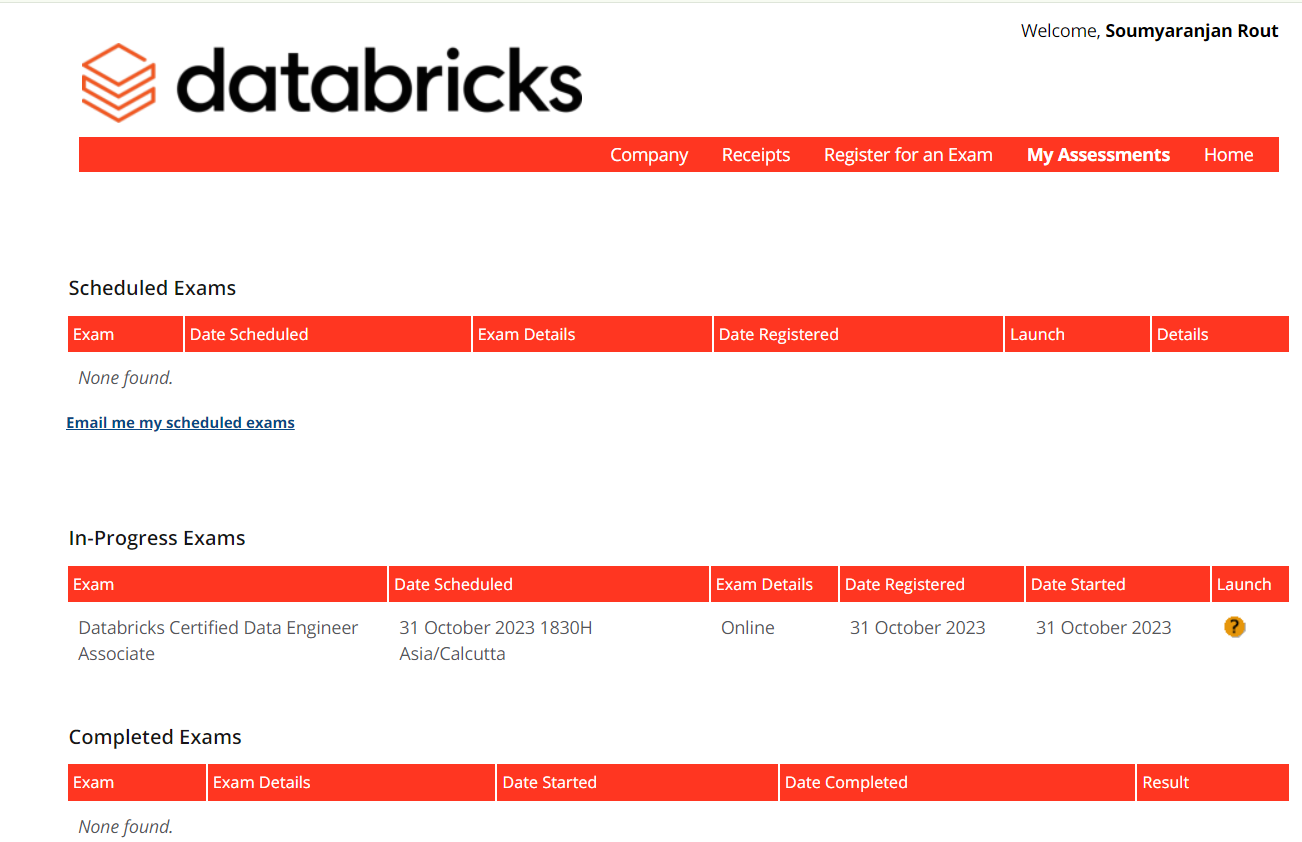Image resolution: width=1302 pixels, height=842 pixels.
Task: Open the Receipts menu item
Action: click(756, 155)
